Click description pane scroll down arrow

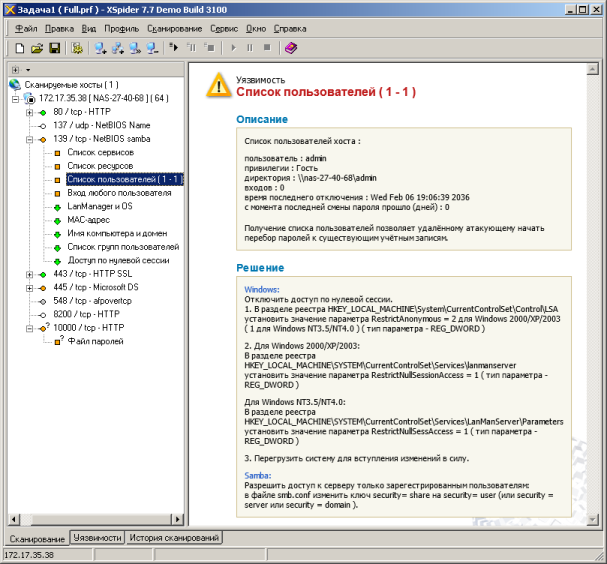tap(593, 519)
